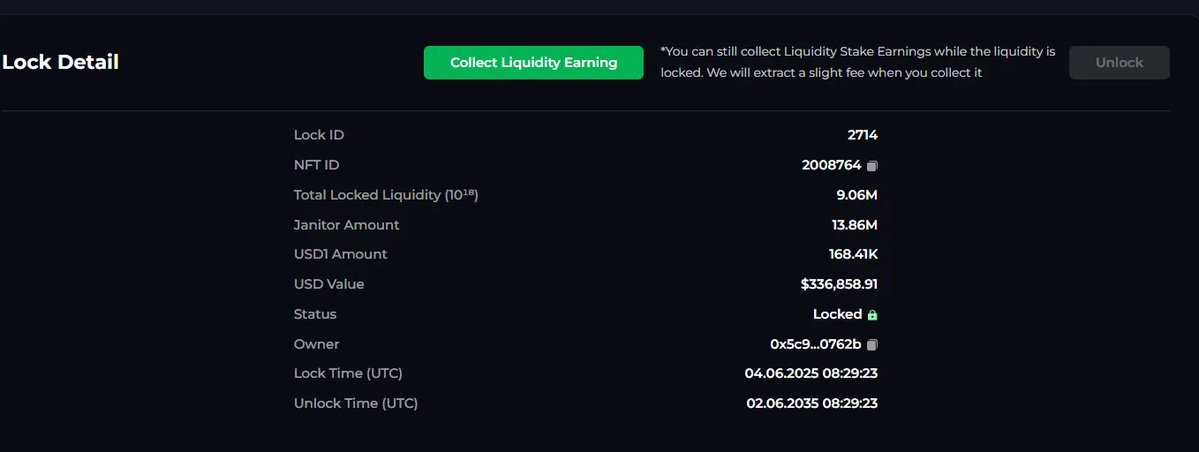The height and width of the screenshot is (452, 1199).
Task: Select the Lock Time 04.06.2025 08:29:23
Action: [x=811, y=373]
